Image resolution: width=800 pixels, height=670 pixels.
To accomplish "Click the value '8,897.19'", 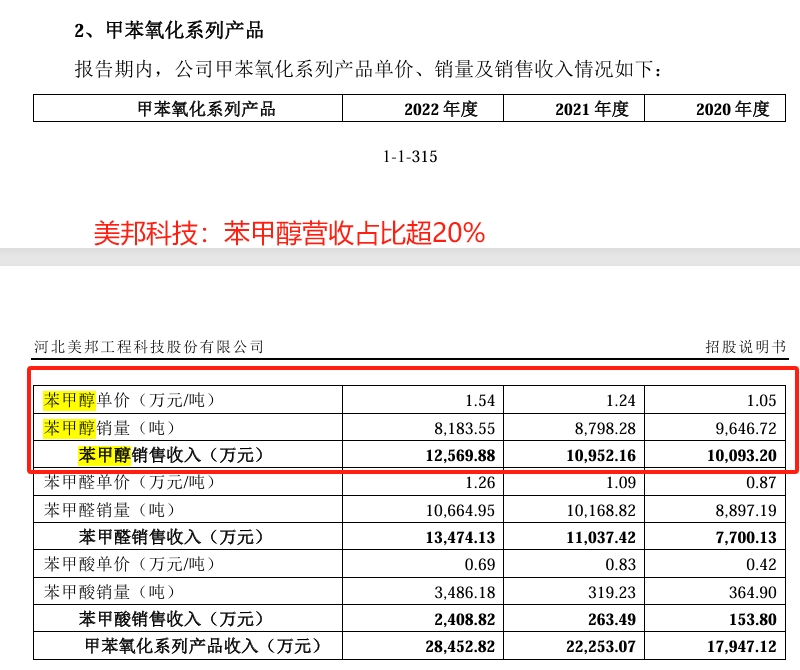I will (x=746, y=510).
